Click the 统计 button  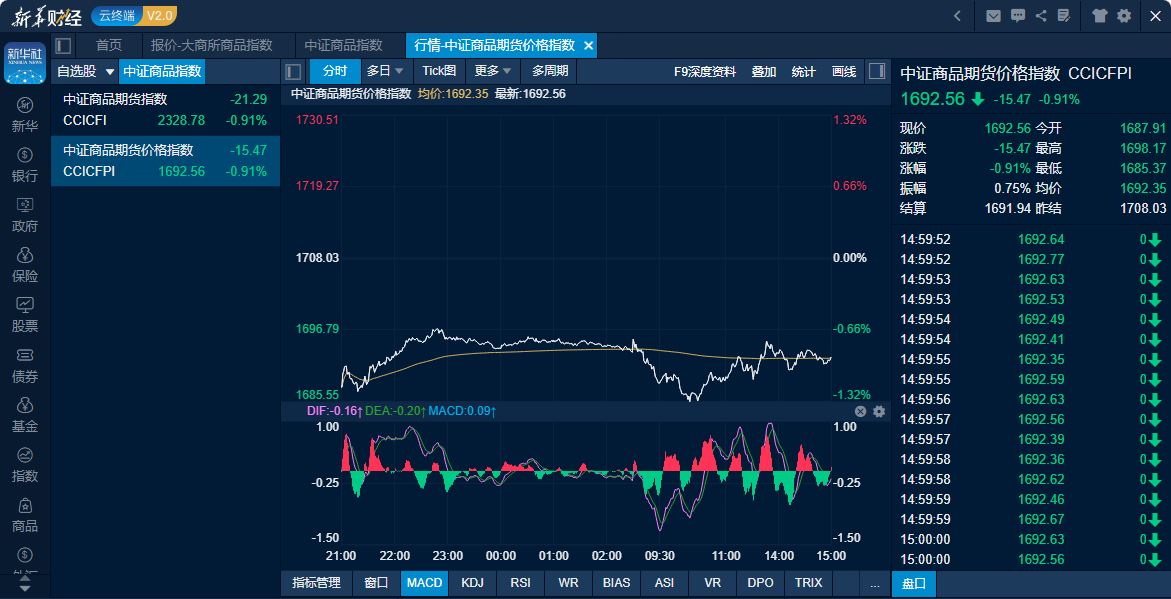tap(804, 72)
